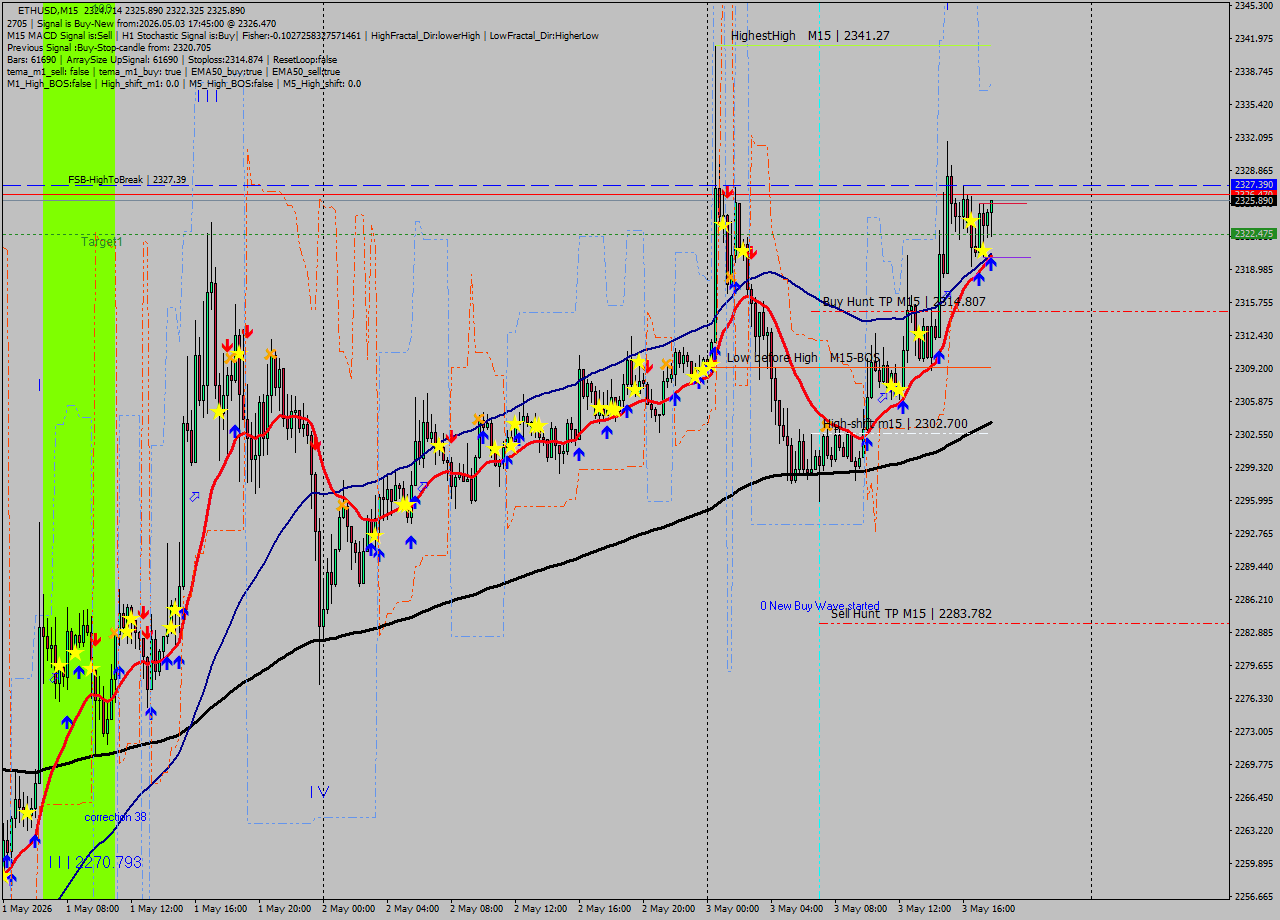1280x920 pixels.
Task: Click the '1 May 12:00' time label
Action: coord(156,909)
